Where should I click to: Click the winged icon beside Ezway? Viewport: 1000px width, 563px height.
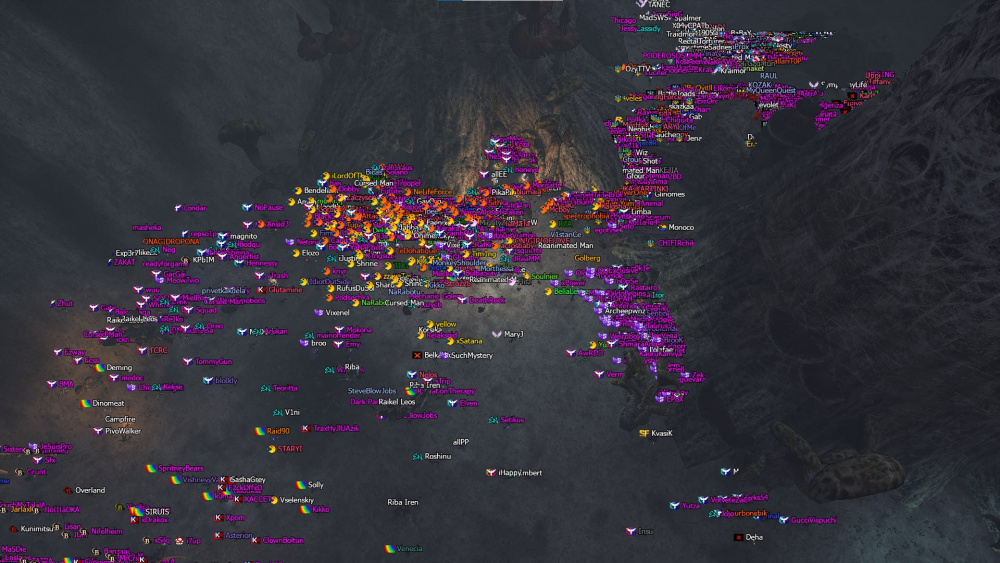pos(57,352)
